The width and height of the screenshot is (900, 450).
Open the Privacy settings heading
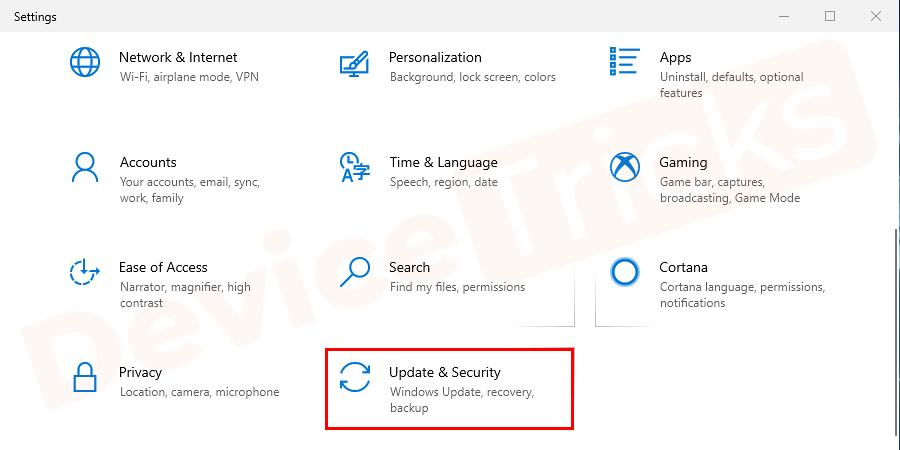point(140,372)
